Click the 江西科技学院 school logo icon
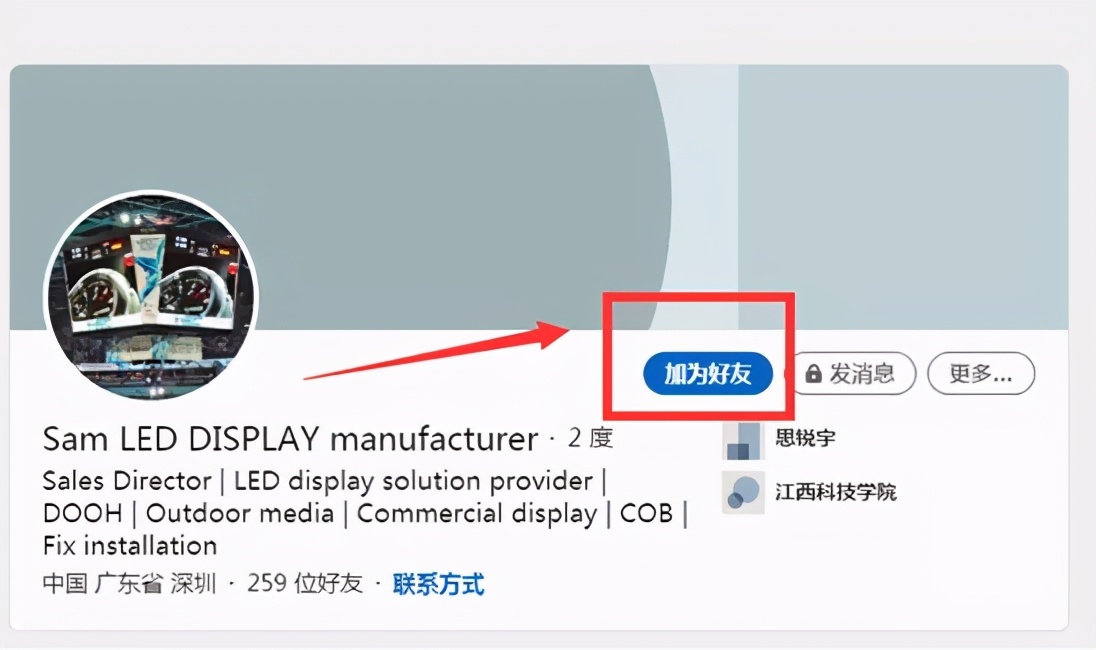 [x=743, y=493]
